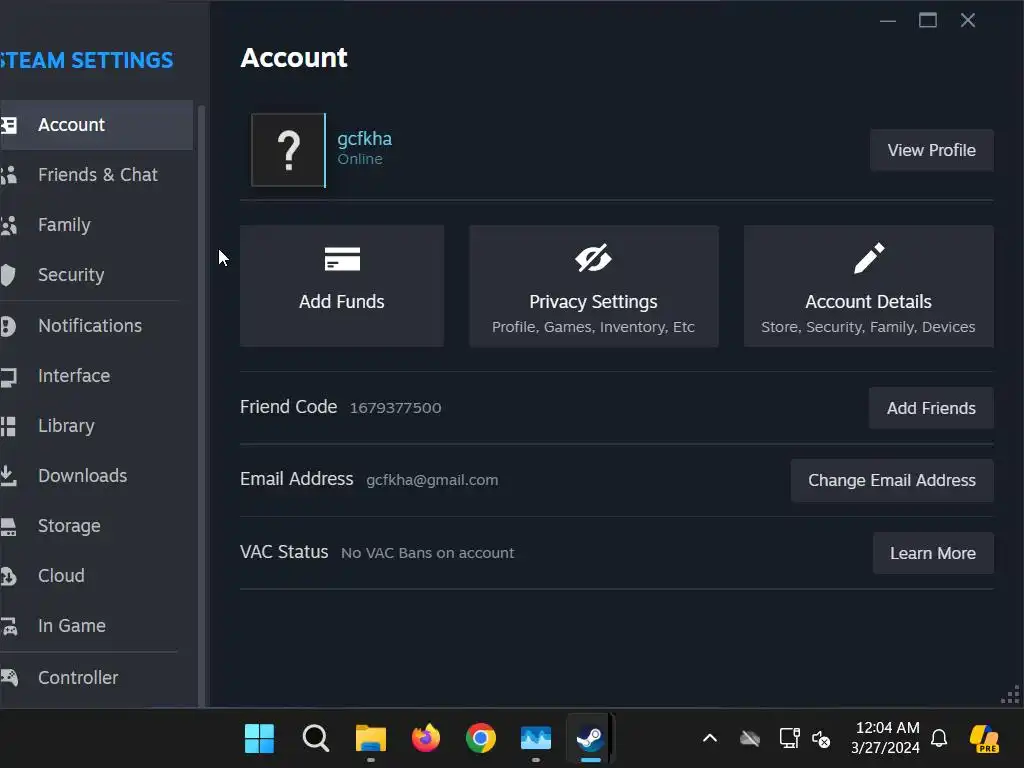Click the pencil icon on Account Details
Viewport: 1024px width, 768px height.
(x=869, y=258)
